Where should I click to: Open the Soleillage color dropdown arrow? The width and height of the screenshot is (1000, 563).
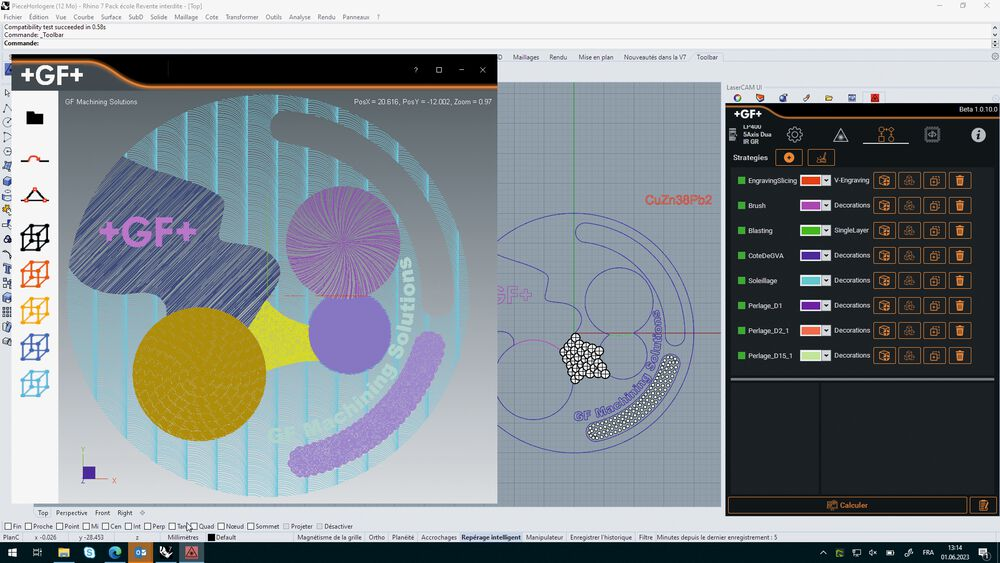(x=826, y=281)
